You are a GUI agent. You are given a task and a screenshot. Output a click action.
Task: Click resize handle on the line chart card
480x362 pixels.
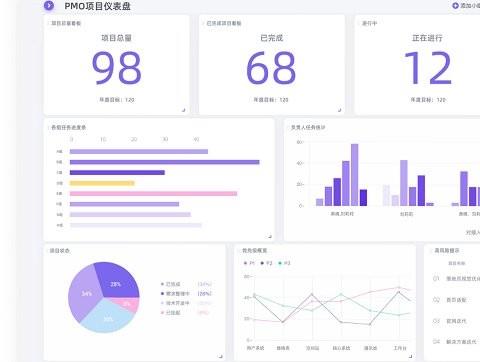pos(410,356)
